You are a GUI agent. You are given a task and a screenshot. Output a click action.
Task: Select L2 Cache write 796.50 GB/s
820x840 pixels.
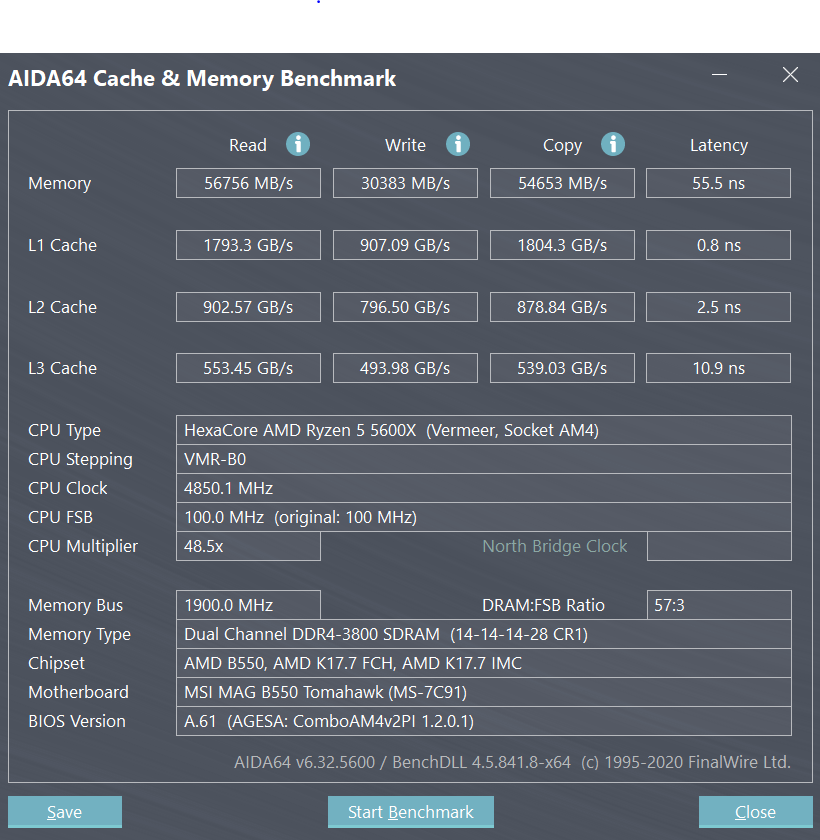click(405, 307)
